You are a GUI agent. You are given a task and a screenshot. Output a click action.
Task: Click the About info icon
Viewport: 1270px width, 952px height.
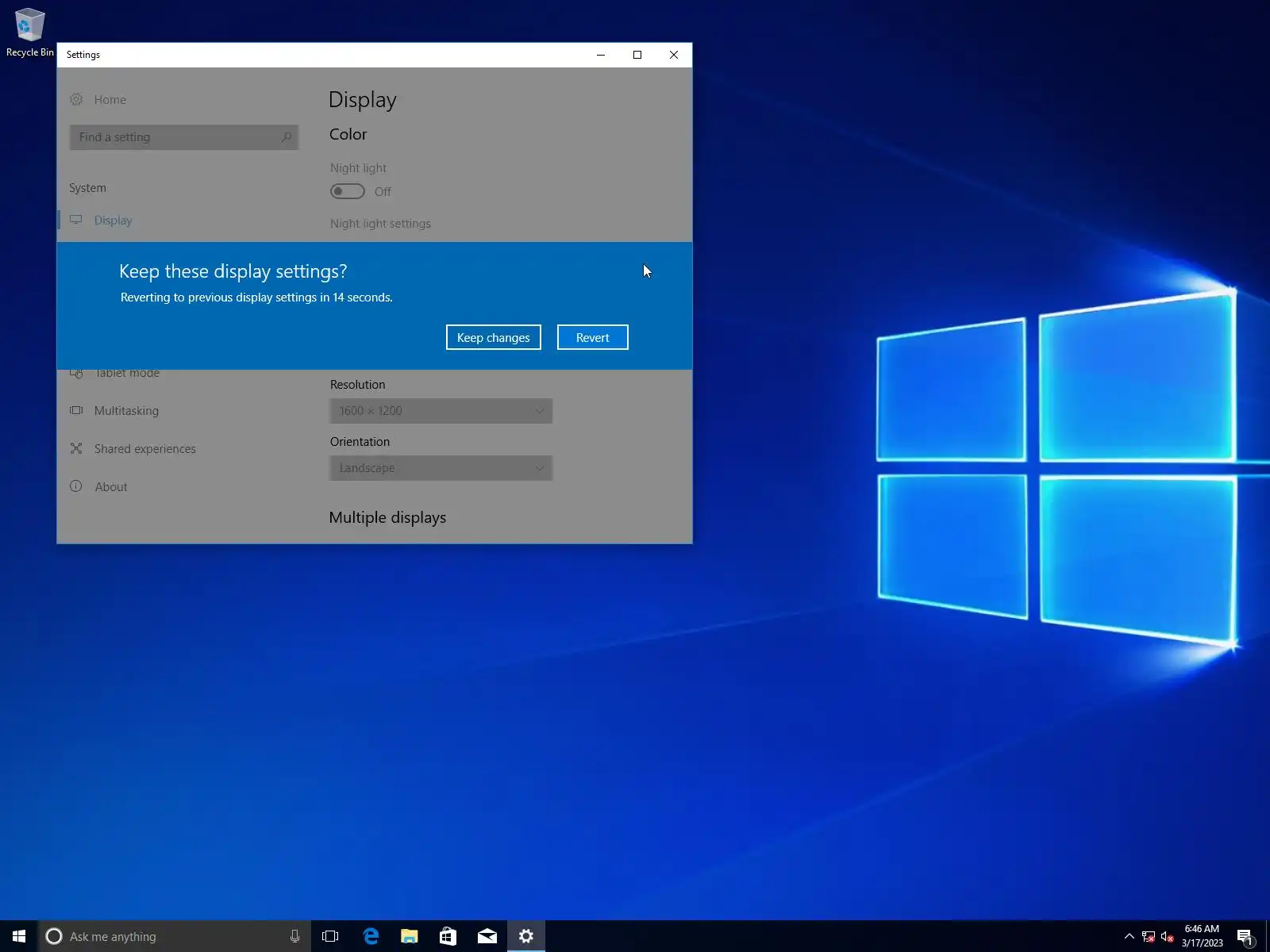pos(76,486)
